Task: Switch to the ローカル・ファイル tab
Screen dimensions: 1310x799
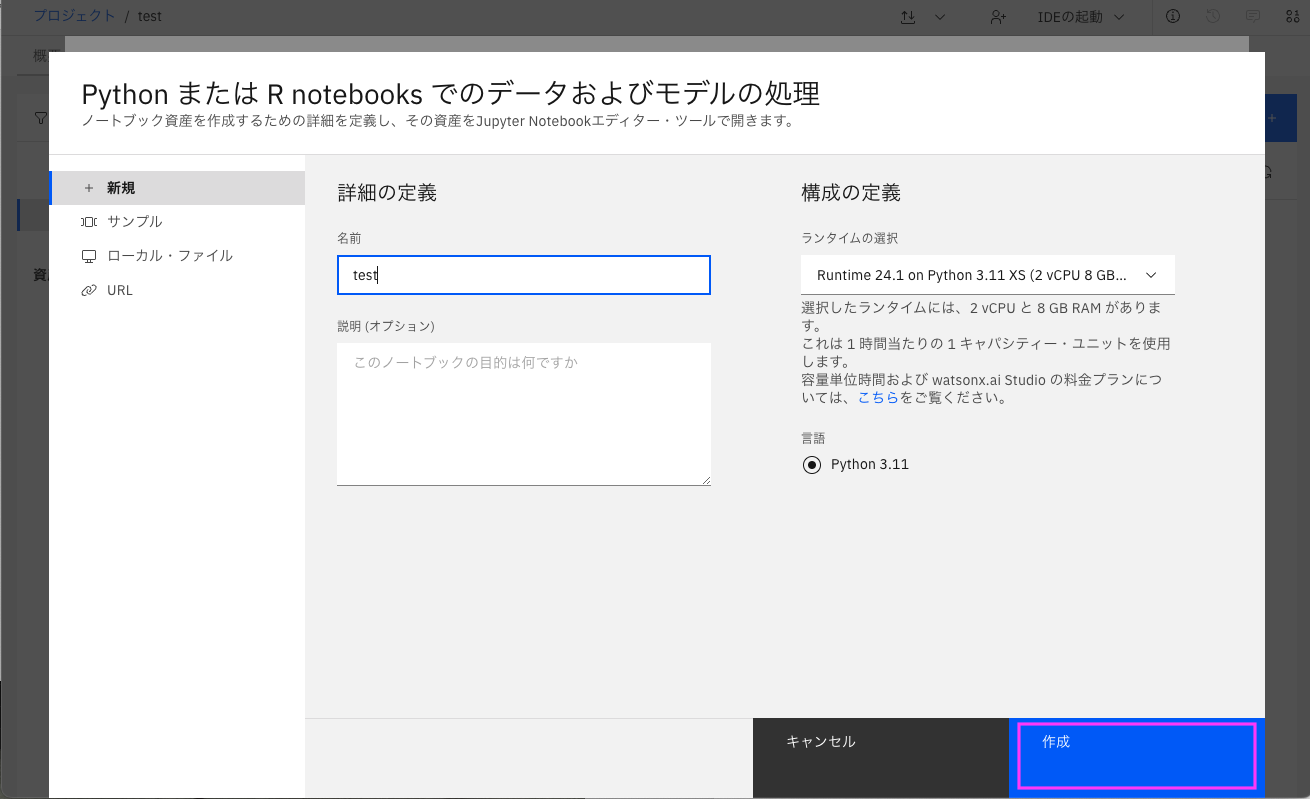Action: pos(177,256)
